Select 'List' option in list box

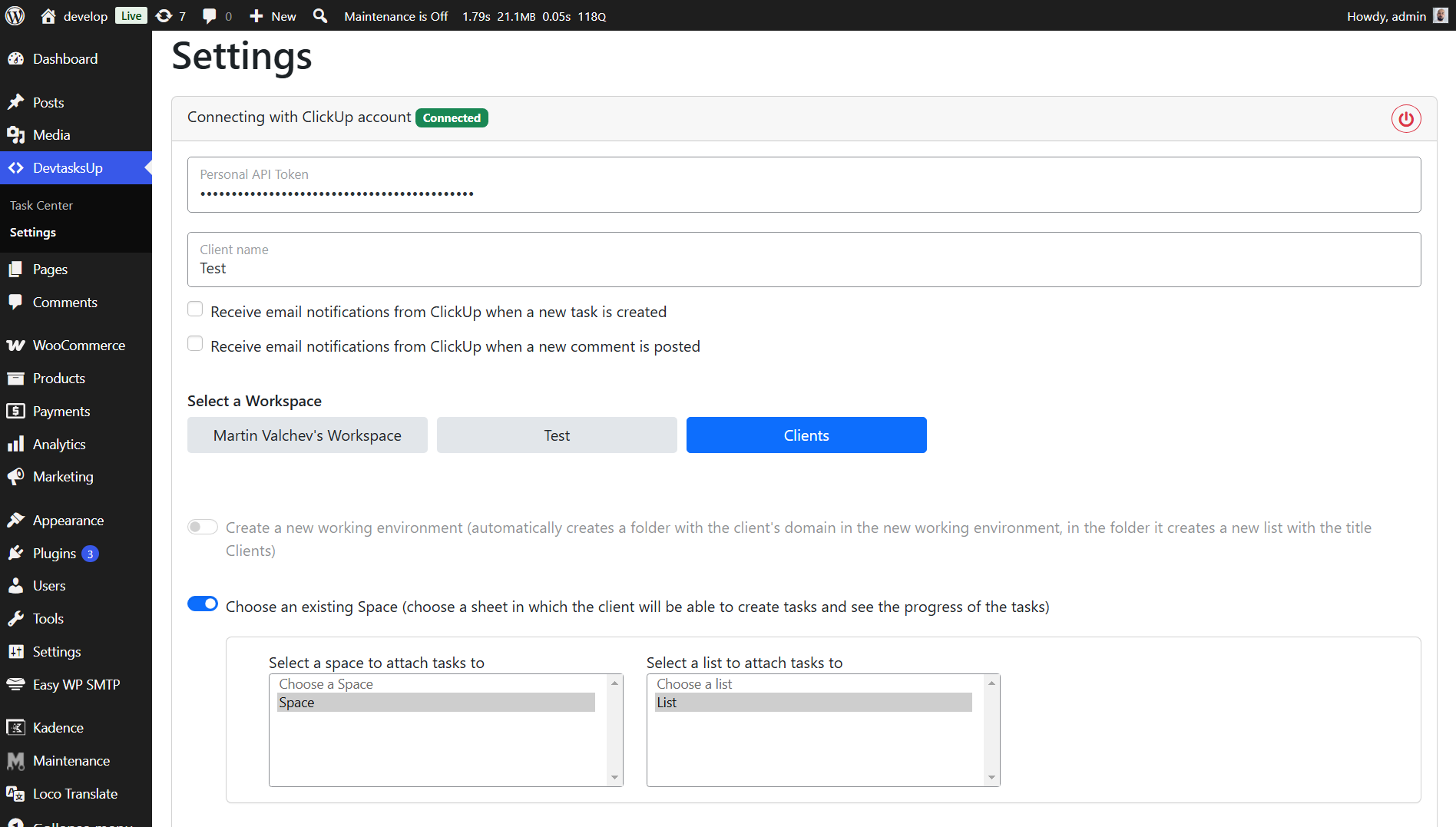813,703
